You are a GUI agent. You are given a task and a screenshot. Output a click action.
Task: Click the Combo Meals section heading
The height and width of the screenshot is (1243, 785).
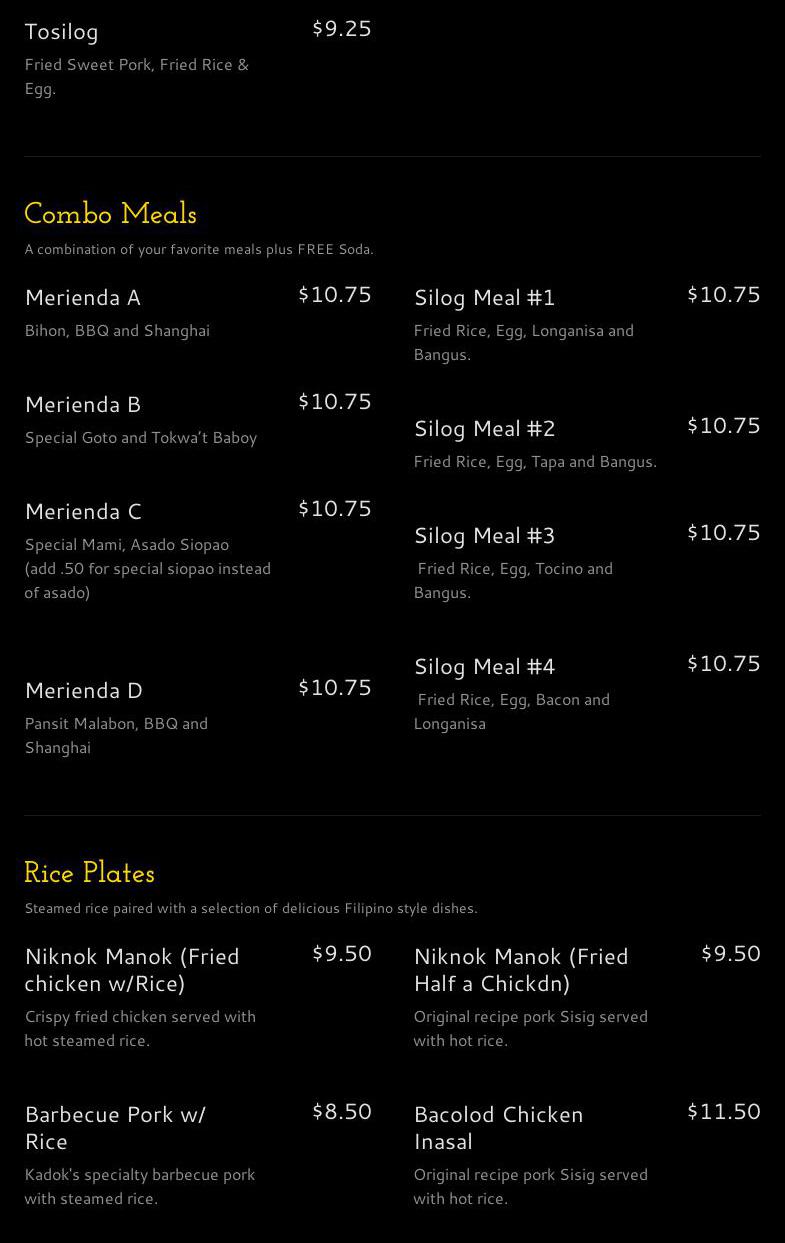click(x=110, y=215)
